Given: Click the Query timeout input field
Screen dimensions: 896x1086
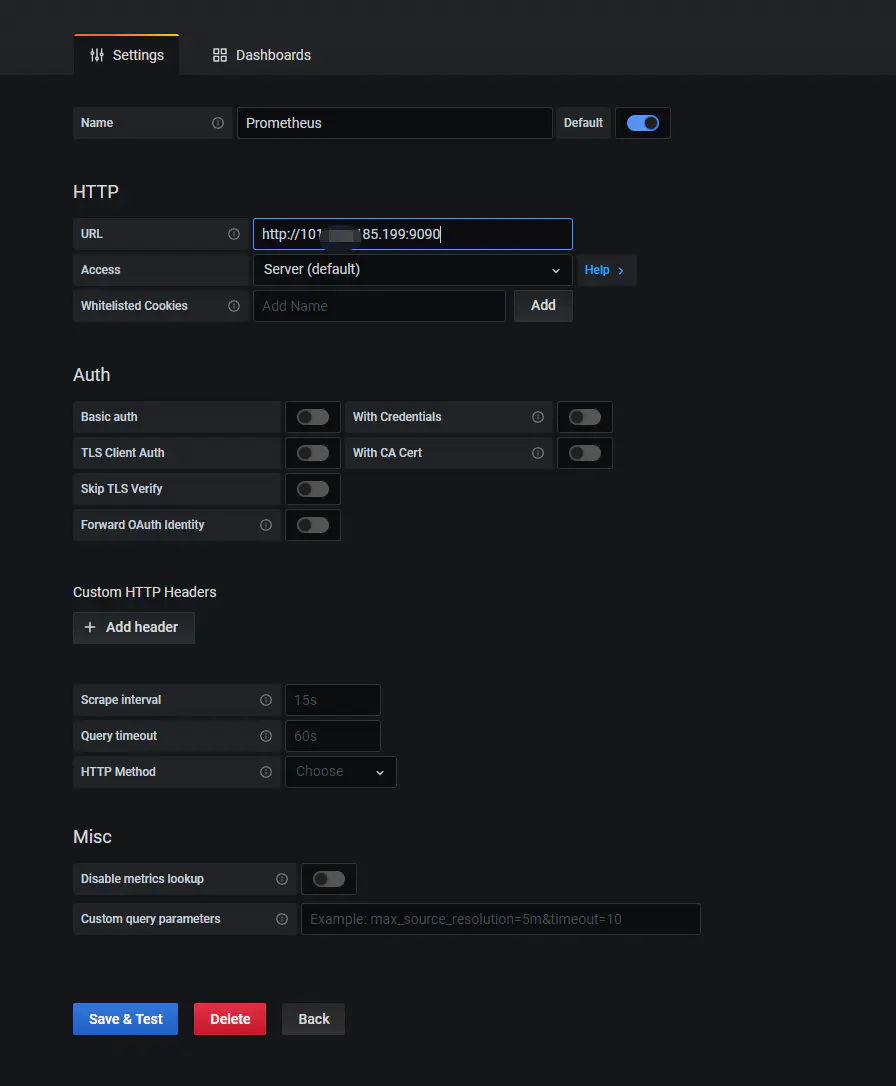Looking at the screenshot, I should pyautogui.click(x=333, y=736).
